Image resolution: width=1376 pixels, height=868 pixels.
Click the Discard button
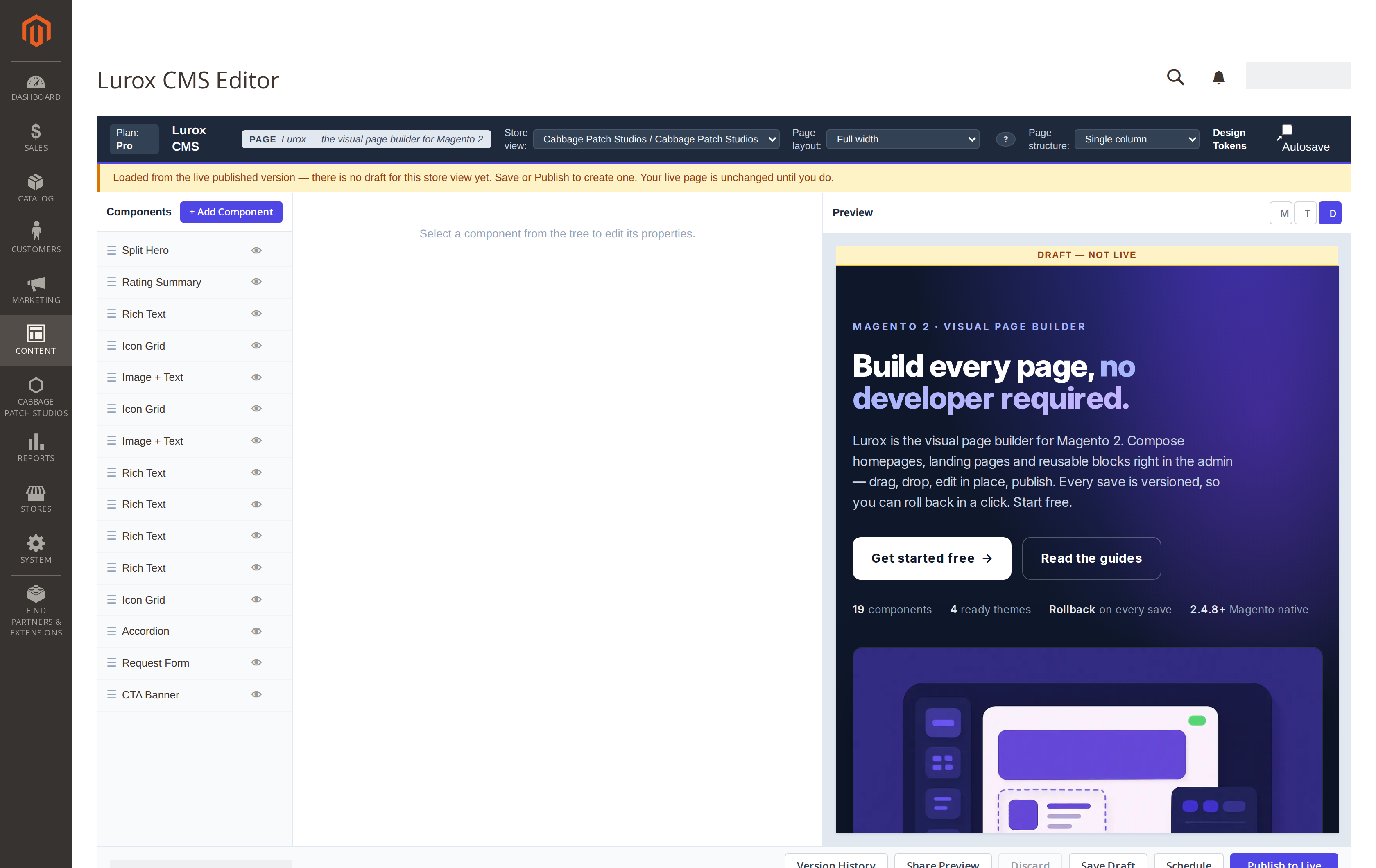(1030, 861)
